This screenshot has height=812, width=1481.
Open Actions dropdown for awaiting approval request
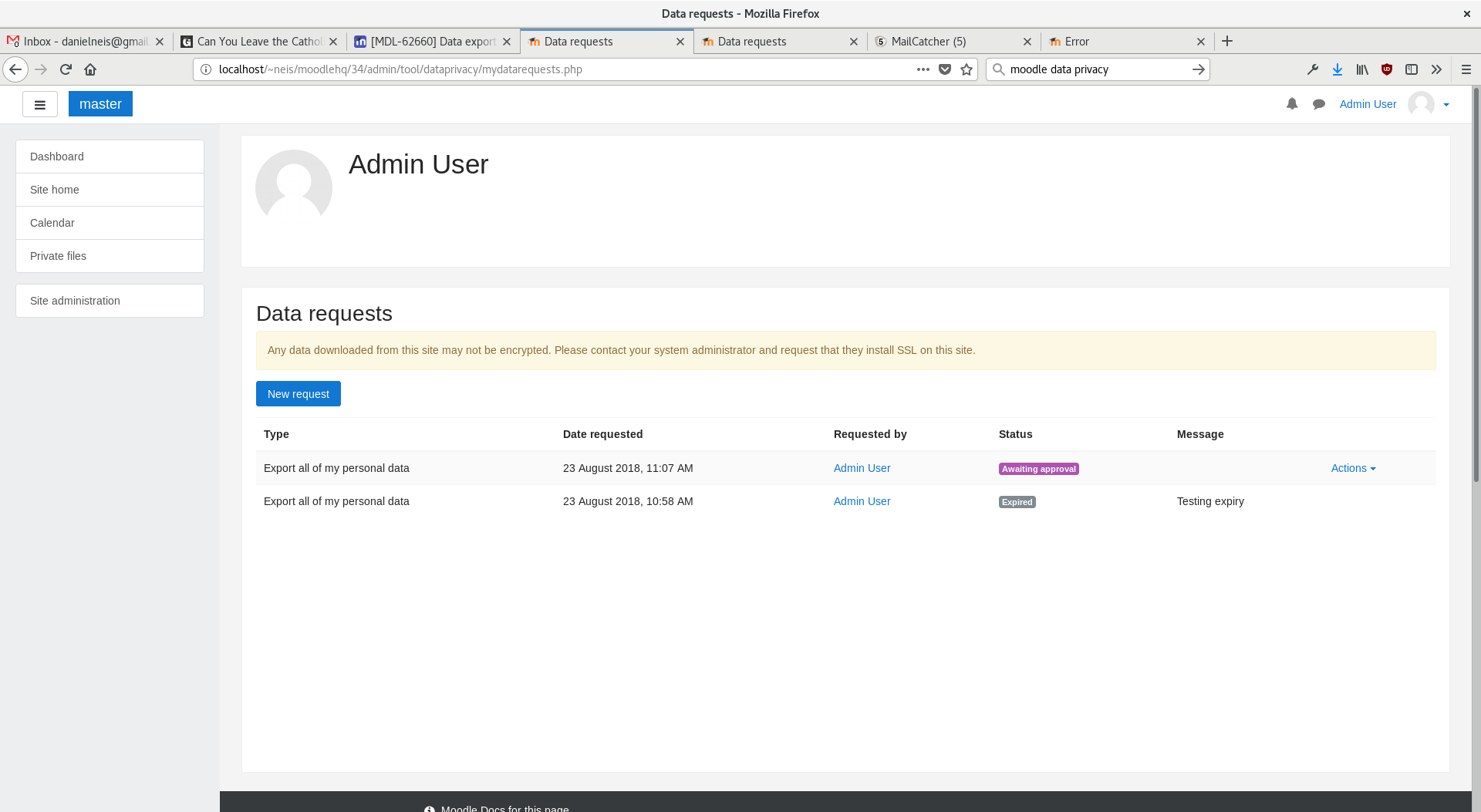pos(1353,468)
